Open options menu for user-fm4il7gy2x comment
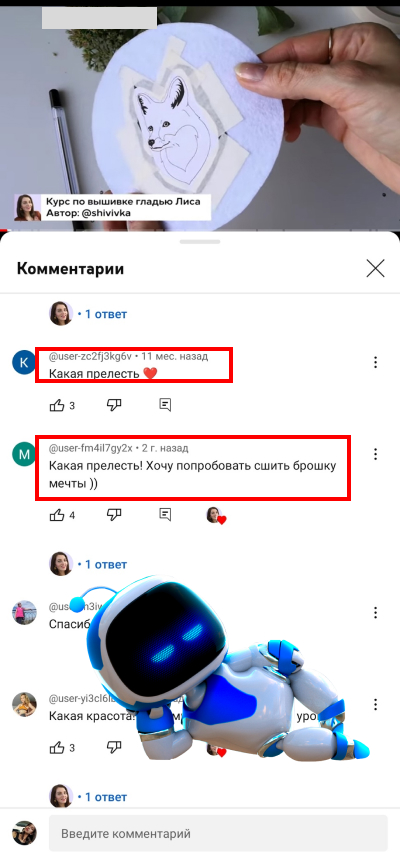This screenshot has width=400, height=852. 375,454
